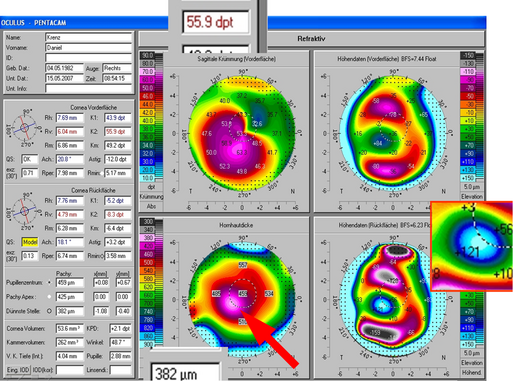Viewport: 513px width, 381px height.
Task: Click the empty ID field
Action: pos(89,58)
